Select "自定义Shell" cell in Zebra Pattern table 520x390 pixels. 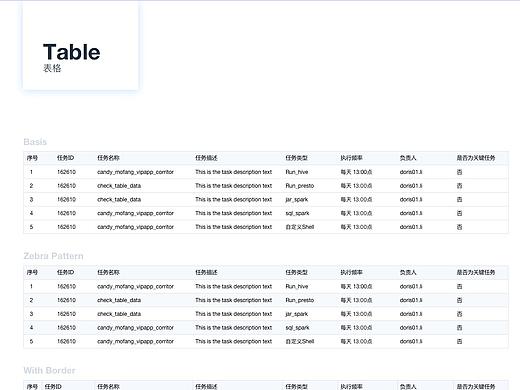tap(300, 341)
